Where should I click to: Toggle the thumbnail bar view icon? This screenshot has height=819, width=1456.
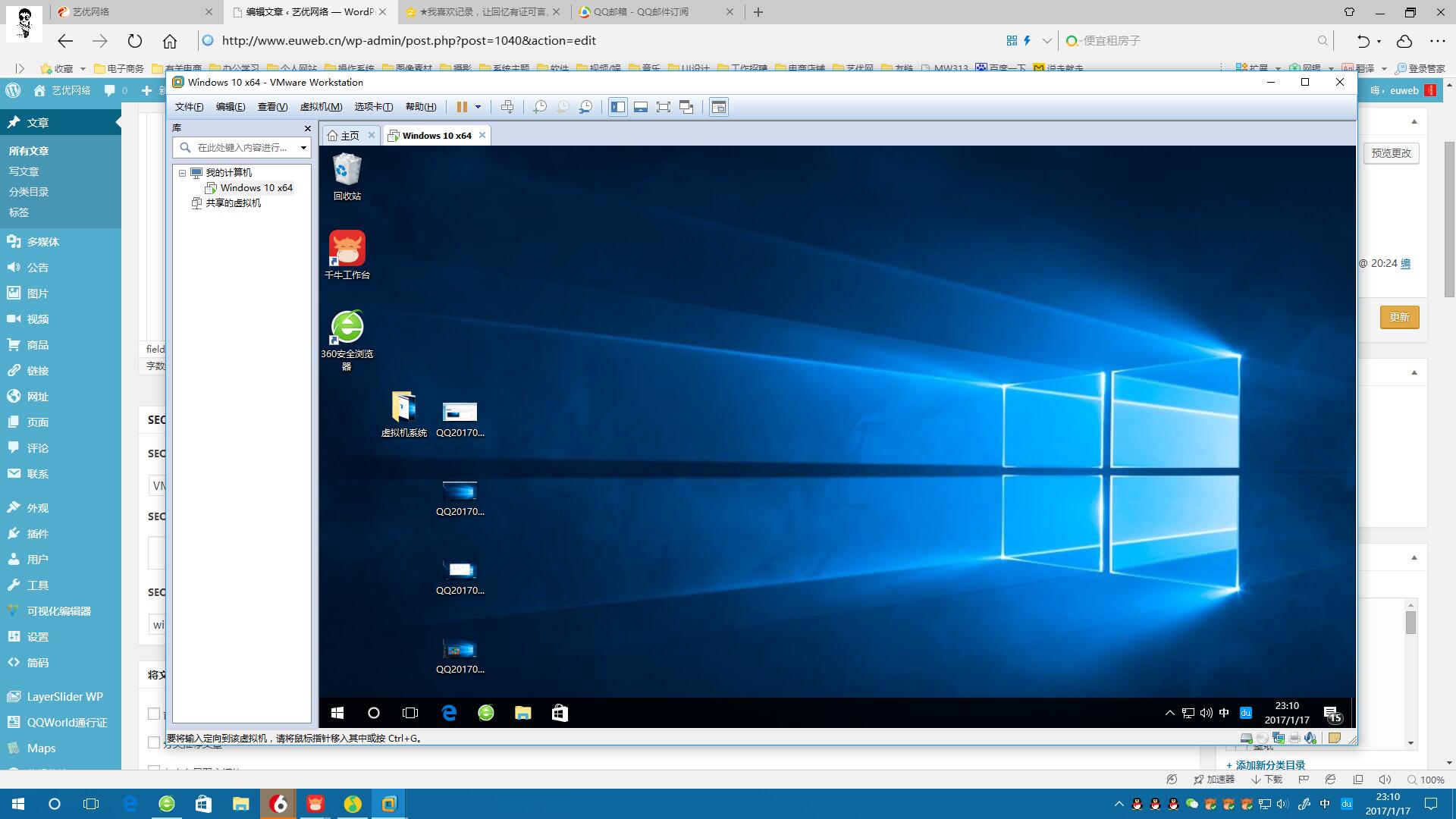(x=641, y=107)
